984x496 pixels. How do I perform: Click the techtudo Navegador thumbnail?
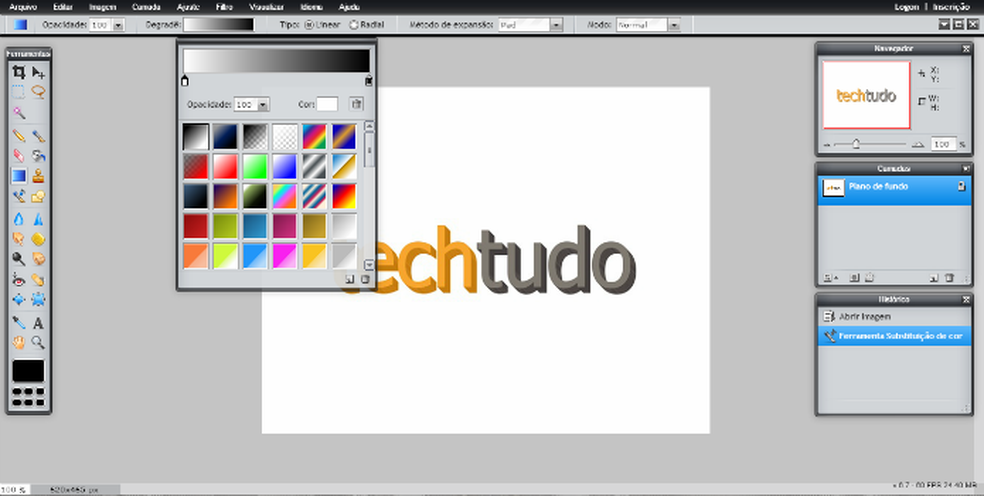click(x=866, y=95)
